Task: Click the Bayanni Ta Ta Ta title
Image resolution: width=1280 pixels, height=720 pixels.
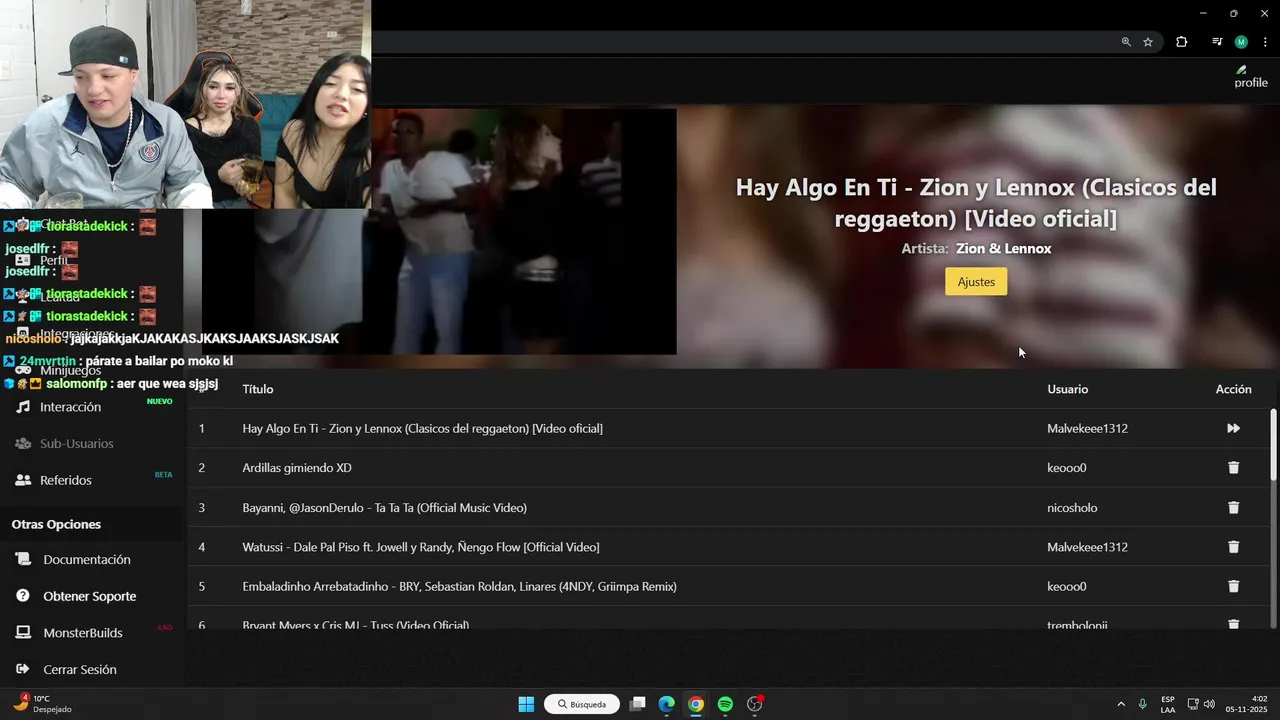Action: coord(384,508)
